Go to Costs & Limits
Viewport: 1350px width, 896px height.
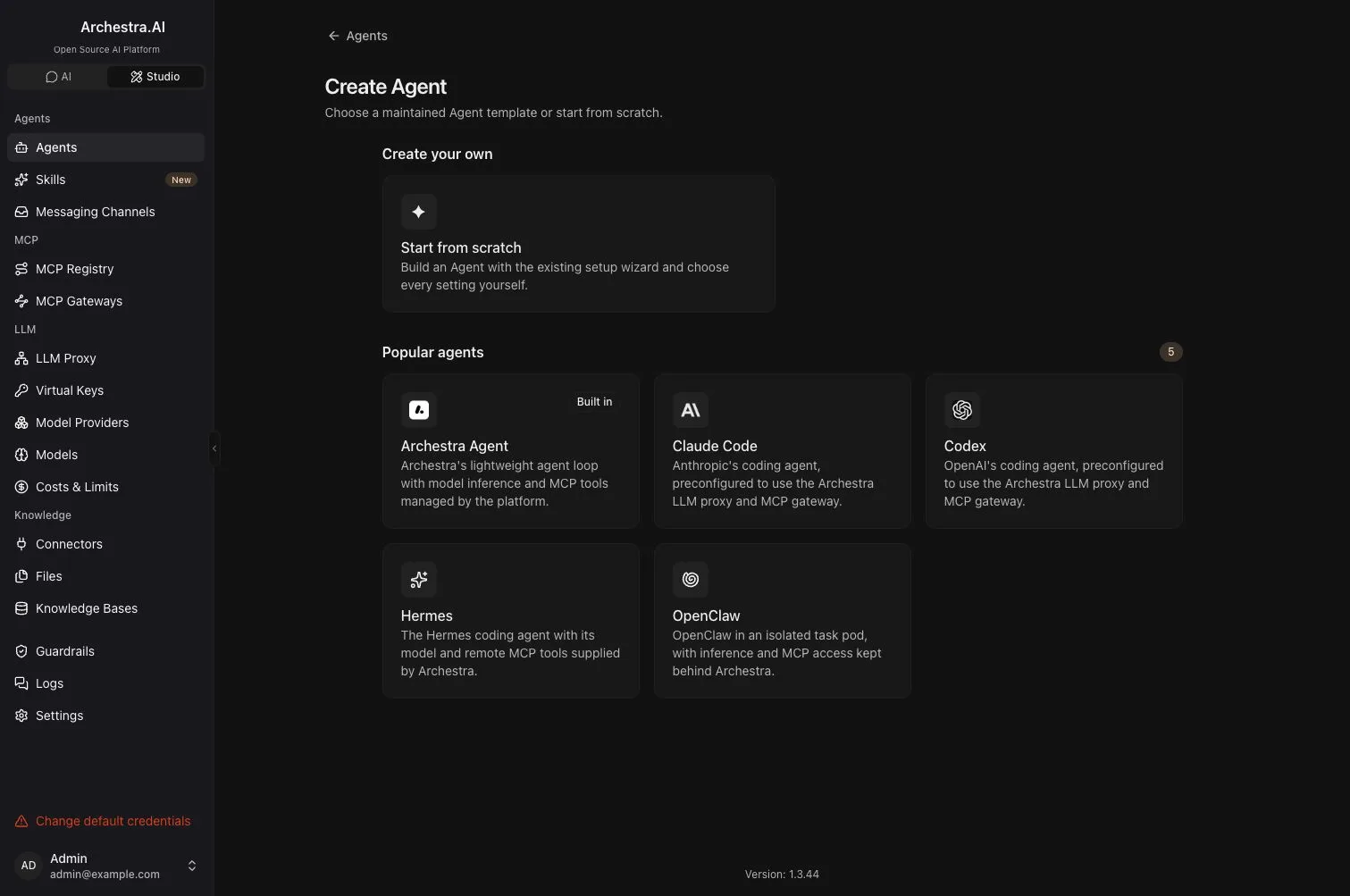(x=105, y=487)
